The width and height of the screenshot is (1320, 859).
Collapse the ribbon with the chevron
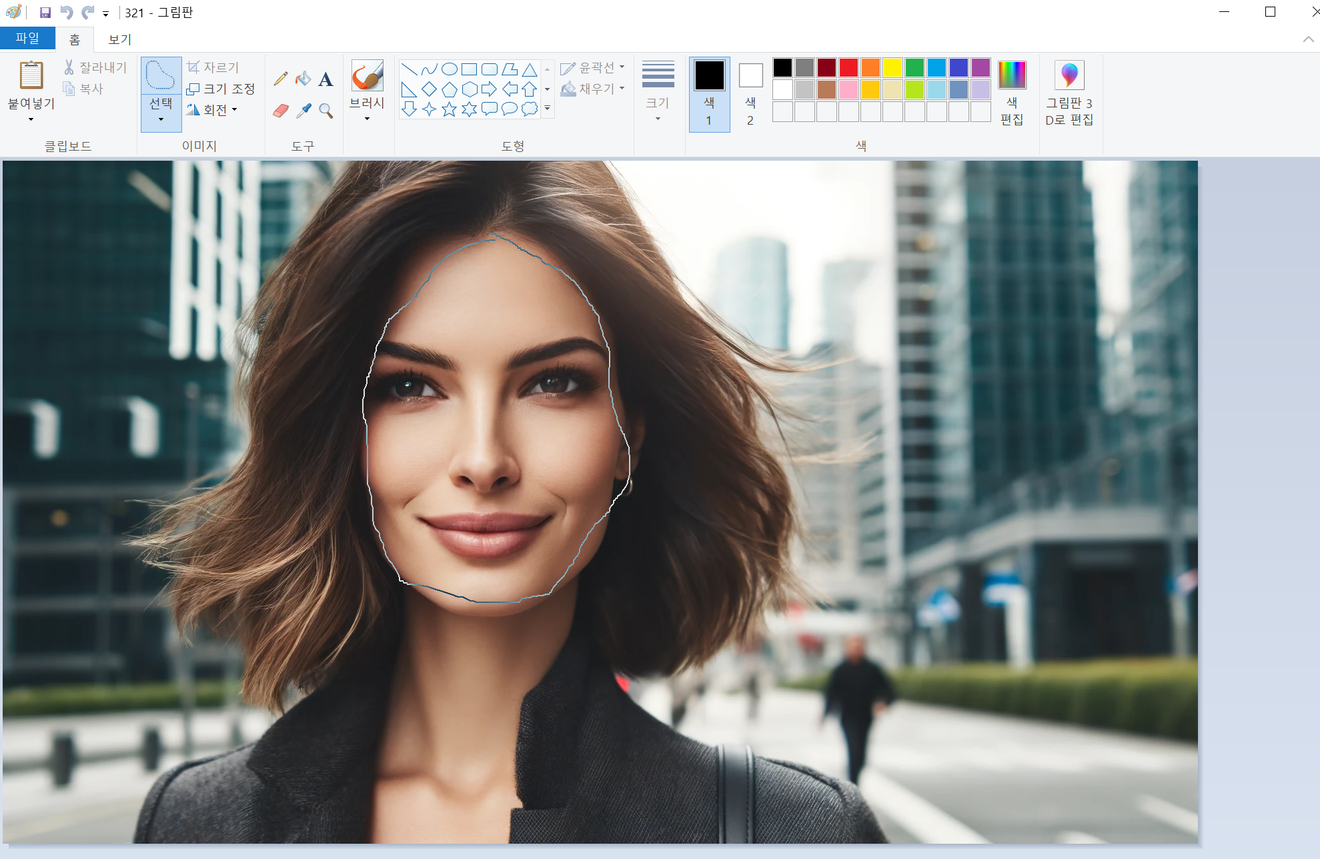click(1308, 39)
